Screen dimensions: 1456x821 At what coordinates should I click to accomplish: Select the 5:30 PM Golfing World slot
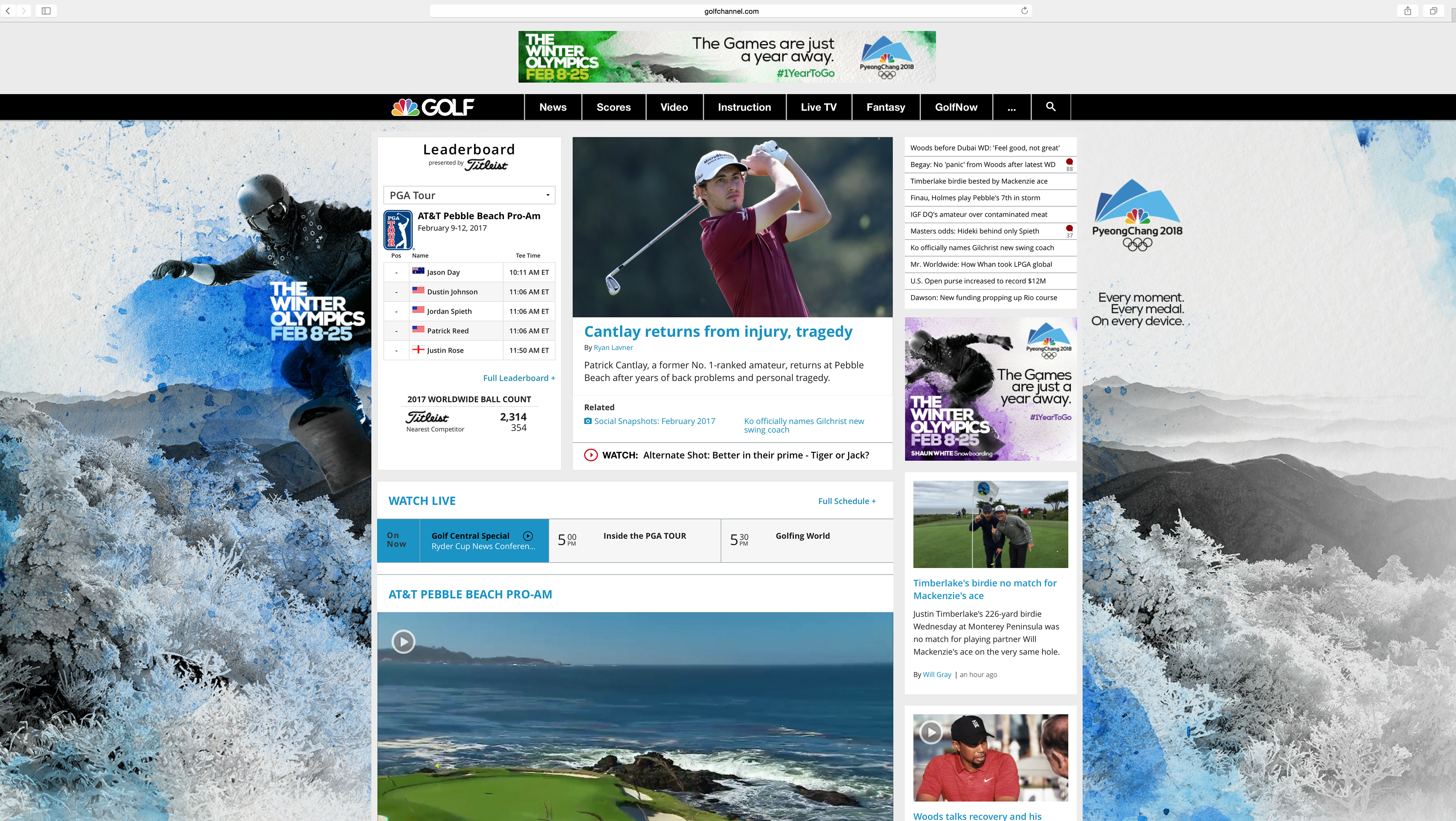pyautogui.click(x=807, y=540)
